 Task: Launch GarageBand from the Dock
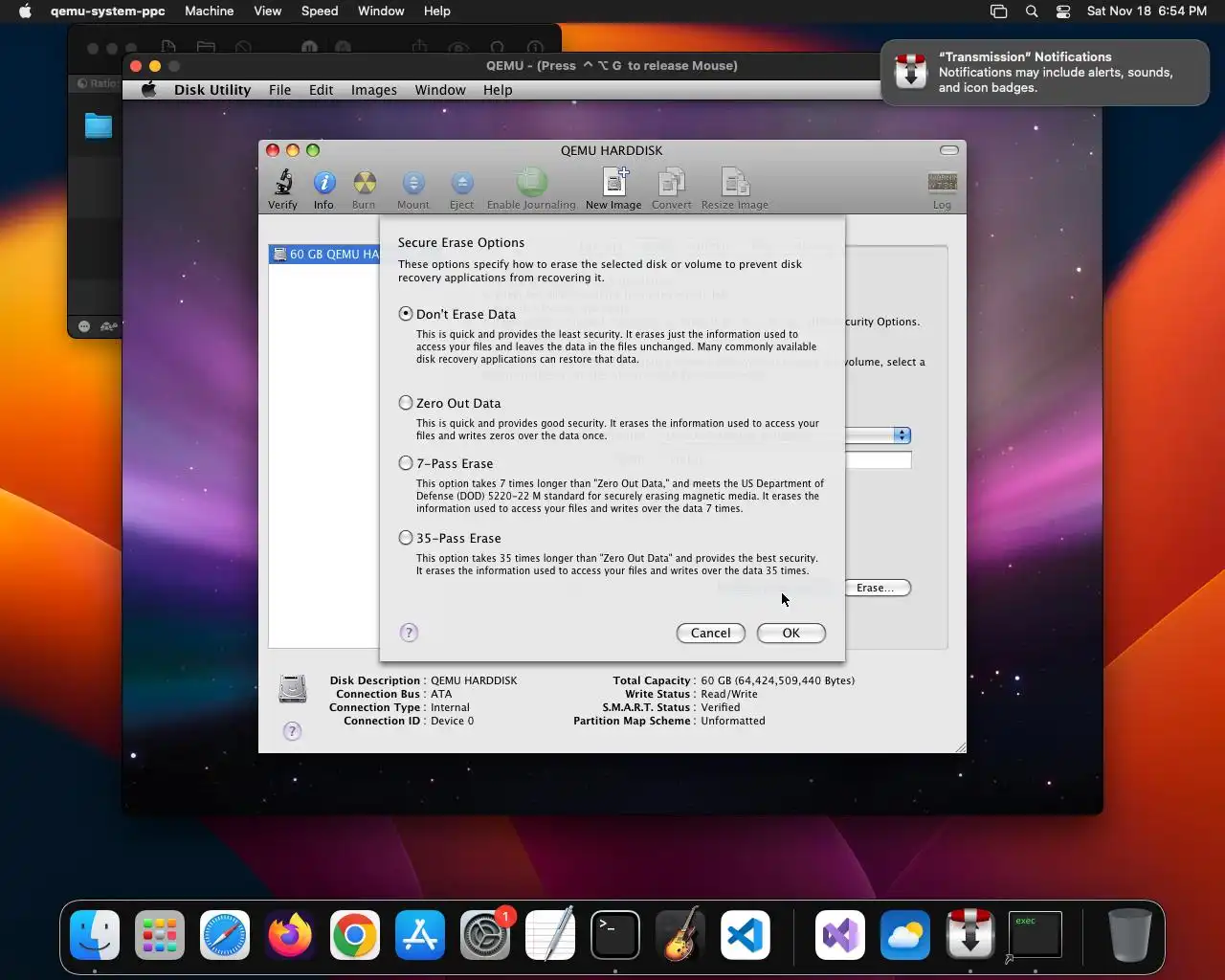click(680, 935)
